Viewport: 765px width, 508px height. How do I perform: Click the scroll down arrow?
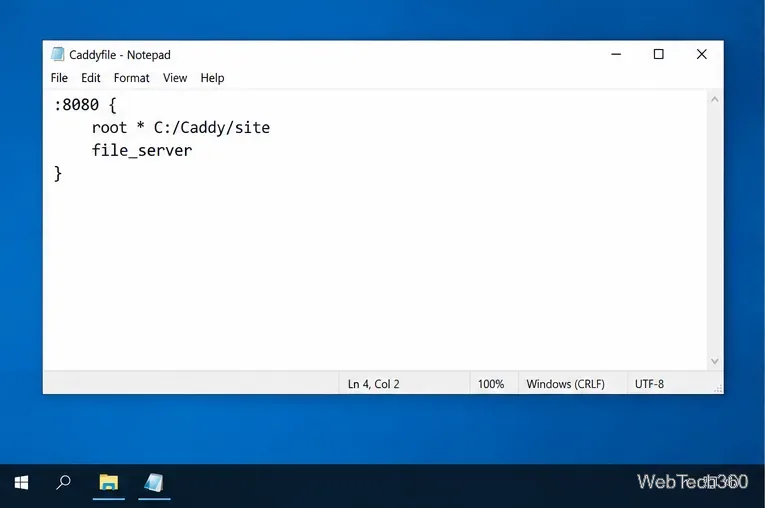(715, 361)
